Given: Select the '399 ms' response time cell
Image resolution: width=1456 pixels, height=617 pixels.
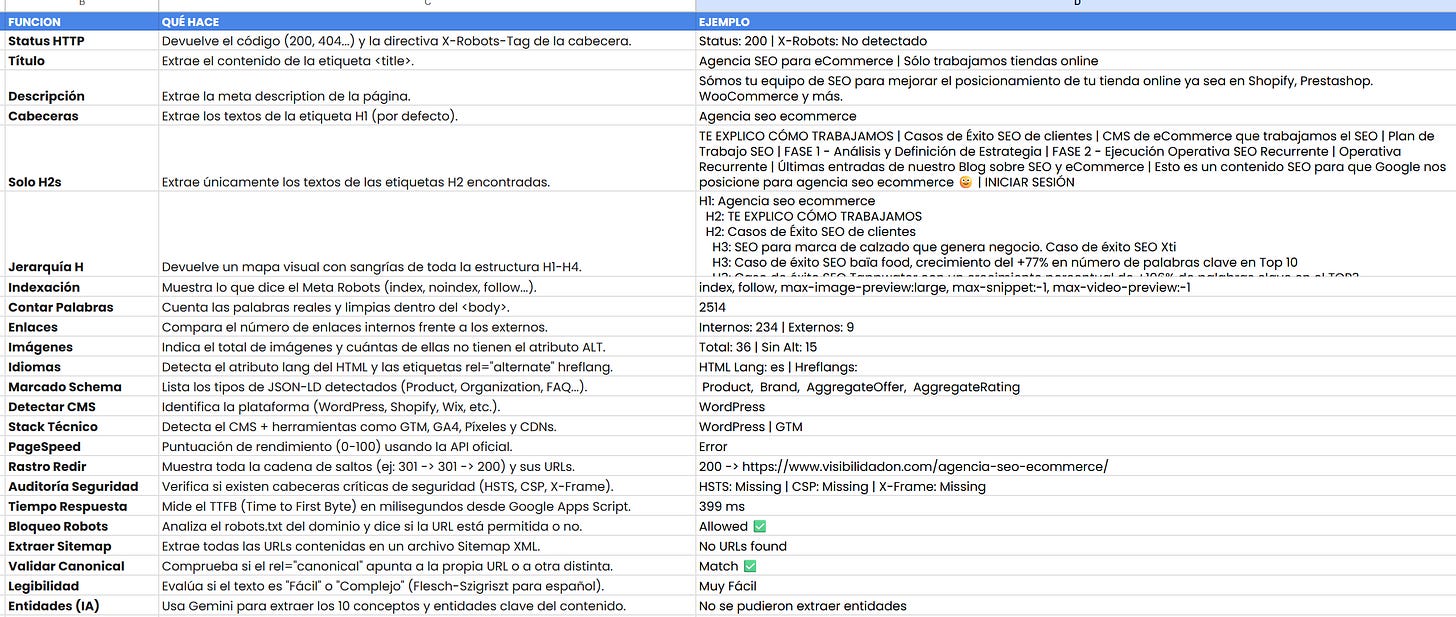Looking at the screenshot, I should pyautogui.click(x=1075, y=507).
